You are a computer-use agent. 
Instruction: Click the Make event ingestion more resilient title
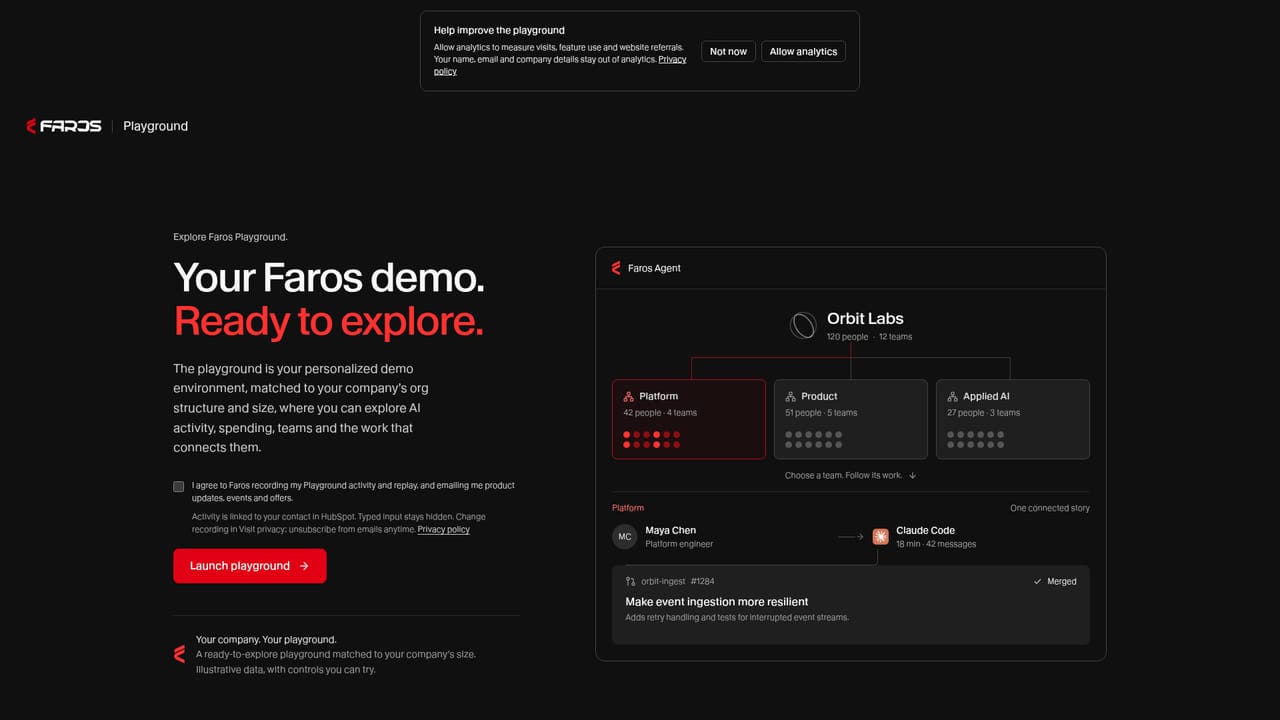click(717, 602)
